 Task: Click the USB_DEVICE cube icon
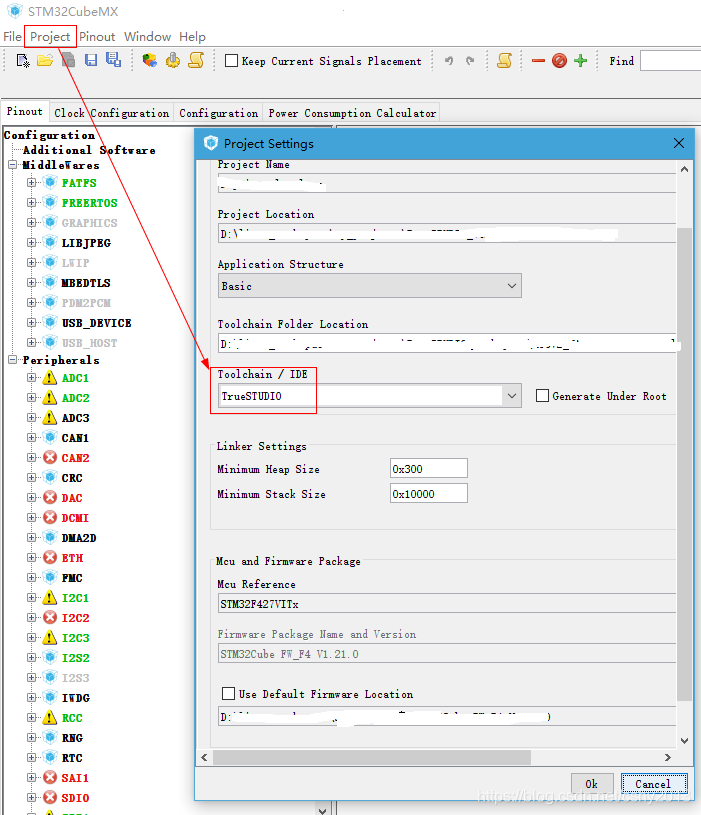(50, 322)
